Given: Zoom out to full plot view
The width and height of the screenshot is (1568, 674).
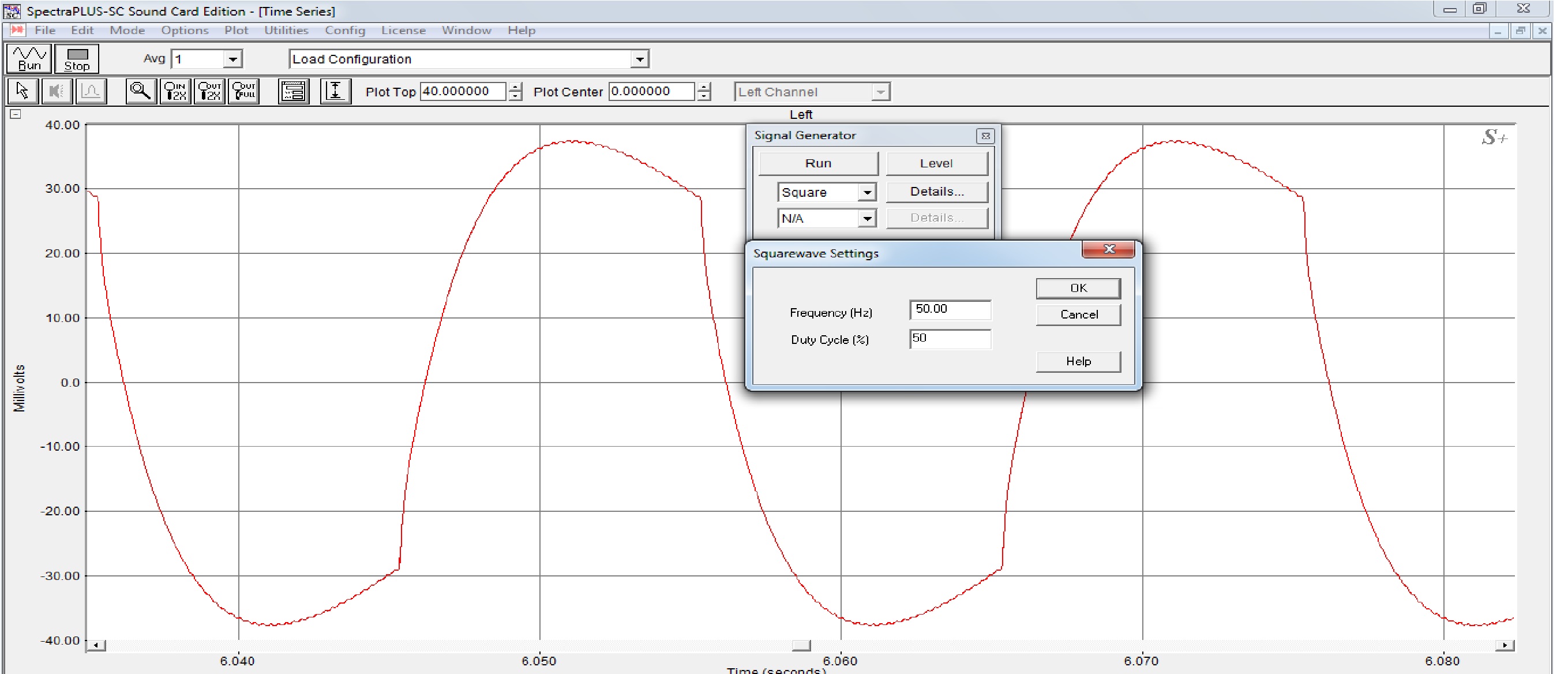Looking at the screenshot, I should pyautogui.click(x=244, y=91).
